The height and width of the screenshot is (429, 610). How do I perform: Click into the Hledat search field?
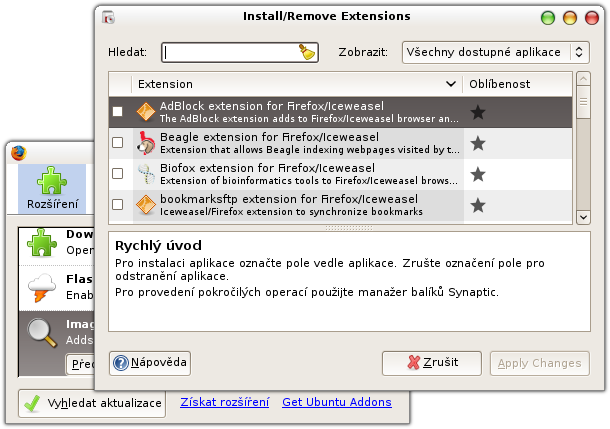[230, 52]
